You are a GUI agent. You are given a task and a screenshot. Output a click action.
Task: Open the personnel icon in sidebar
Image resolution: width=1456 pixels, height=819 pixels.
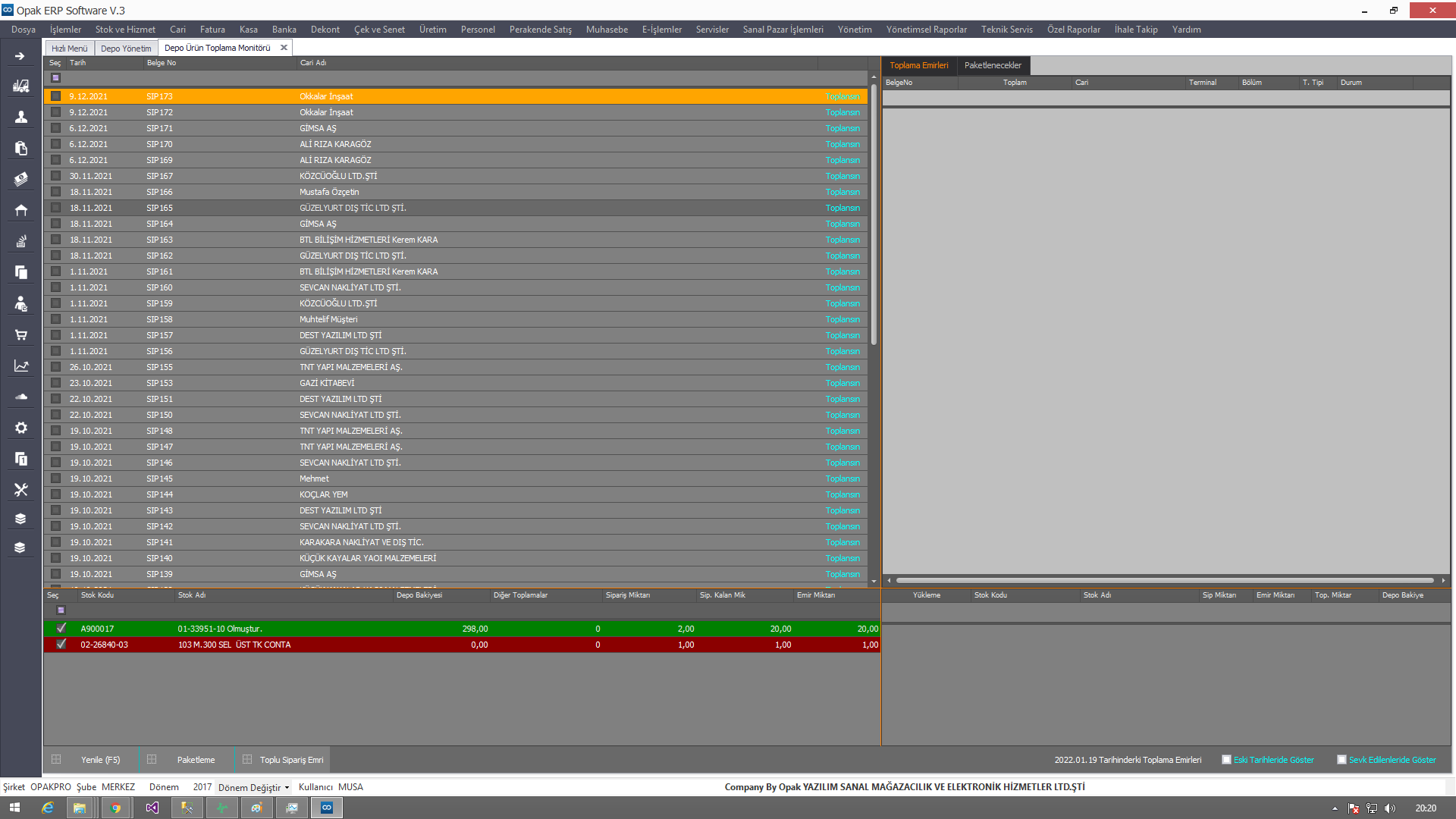(x=20, y=303)
